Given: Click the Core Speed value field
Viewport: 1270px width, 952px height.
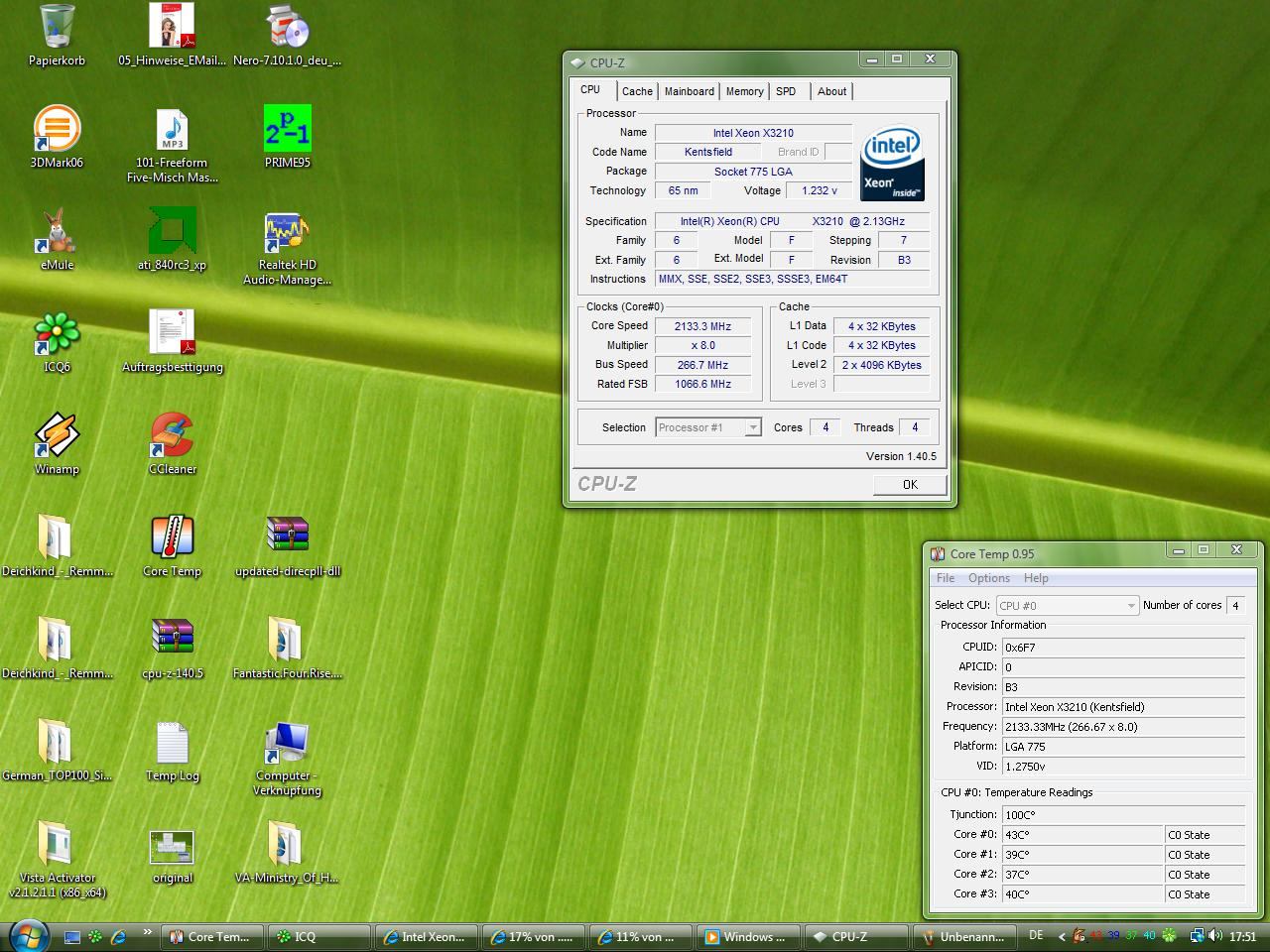Looking at the screenshot, I should point(702,326).
